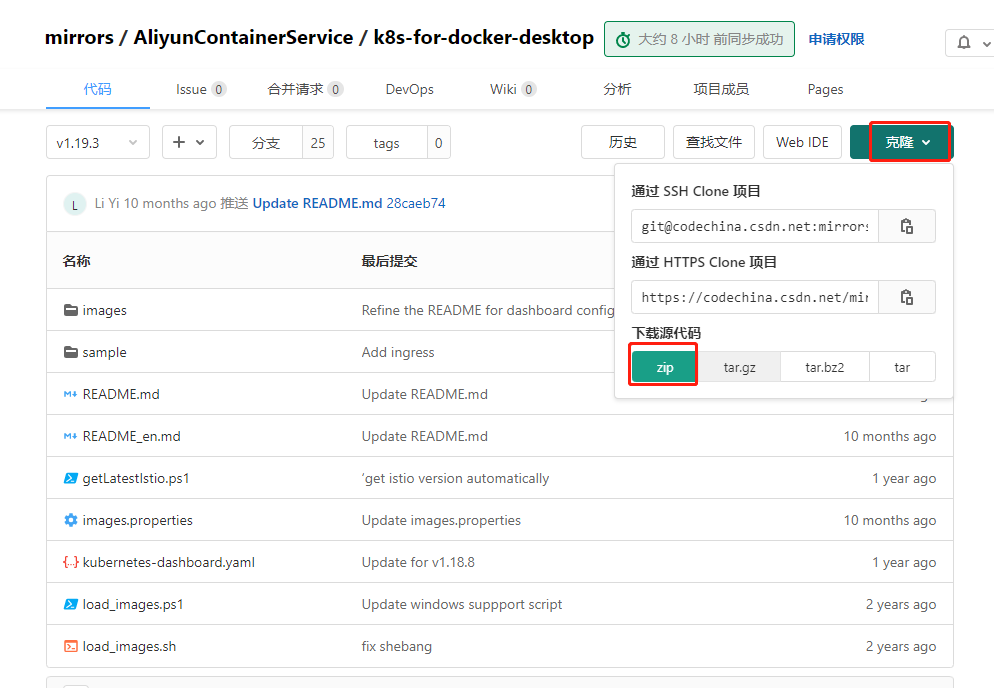This screenshot has width=994, height=688.
Task: Open the images folder
Action: click(x=105, y=310)
